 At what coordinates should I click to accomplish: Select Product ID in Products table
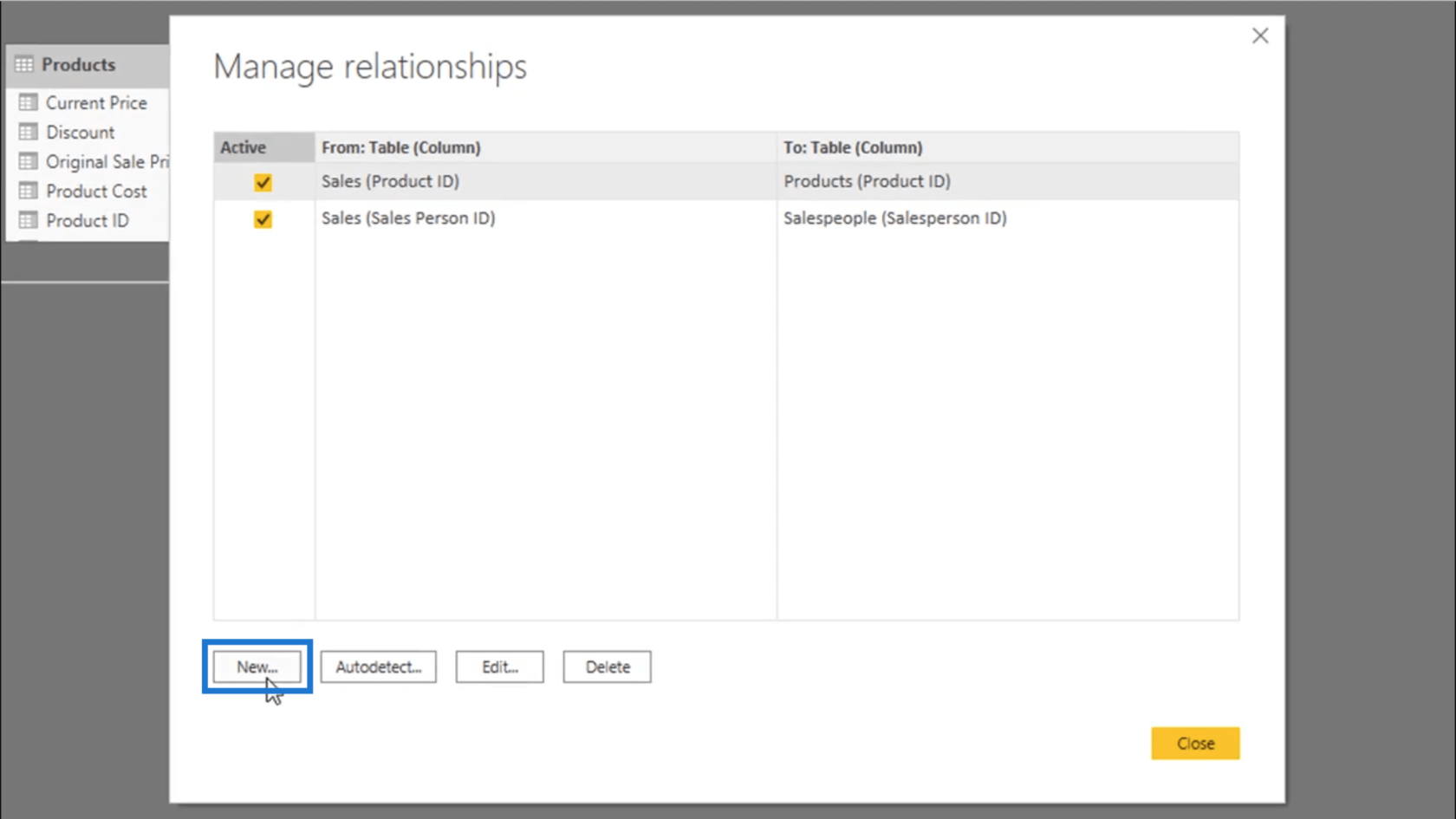(x=88, y=220)
